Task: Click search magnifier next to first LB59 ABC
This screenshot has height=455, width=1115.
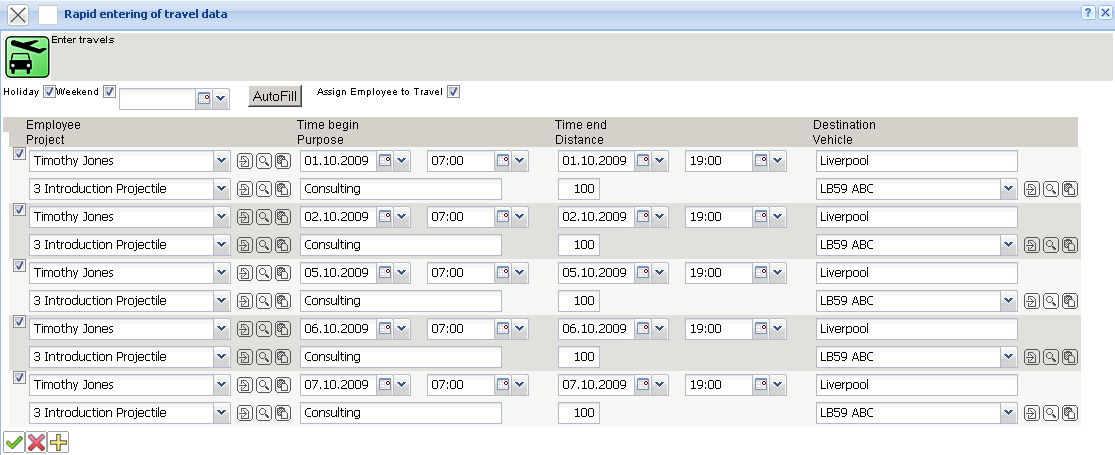Action: 1051,189
